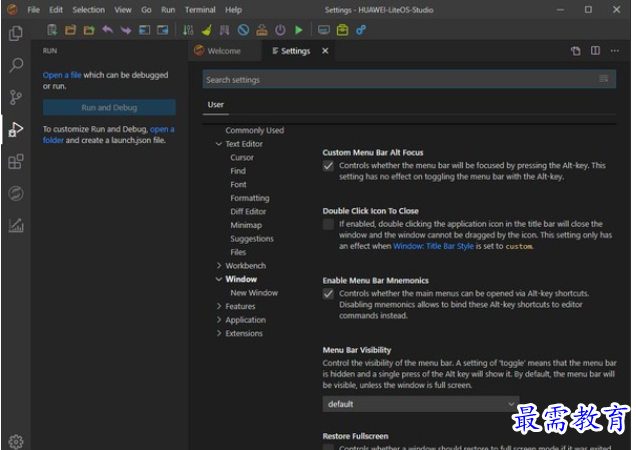Select Diff Editor under Text Editor
The width and height of the screenshot is (636, 450).
coord(248,212)
